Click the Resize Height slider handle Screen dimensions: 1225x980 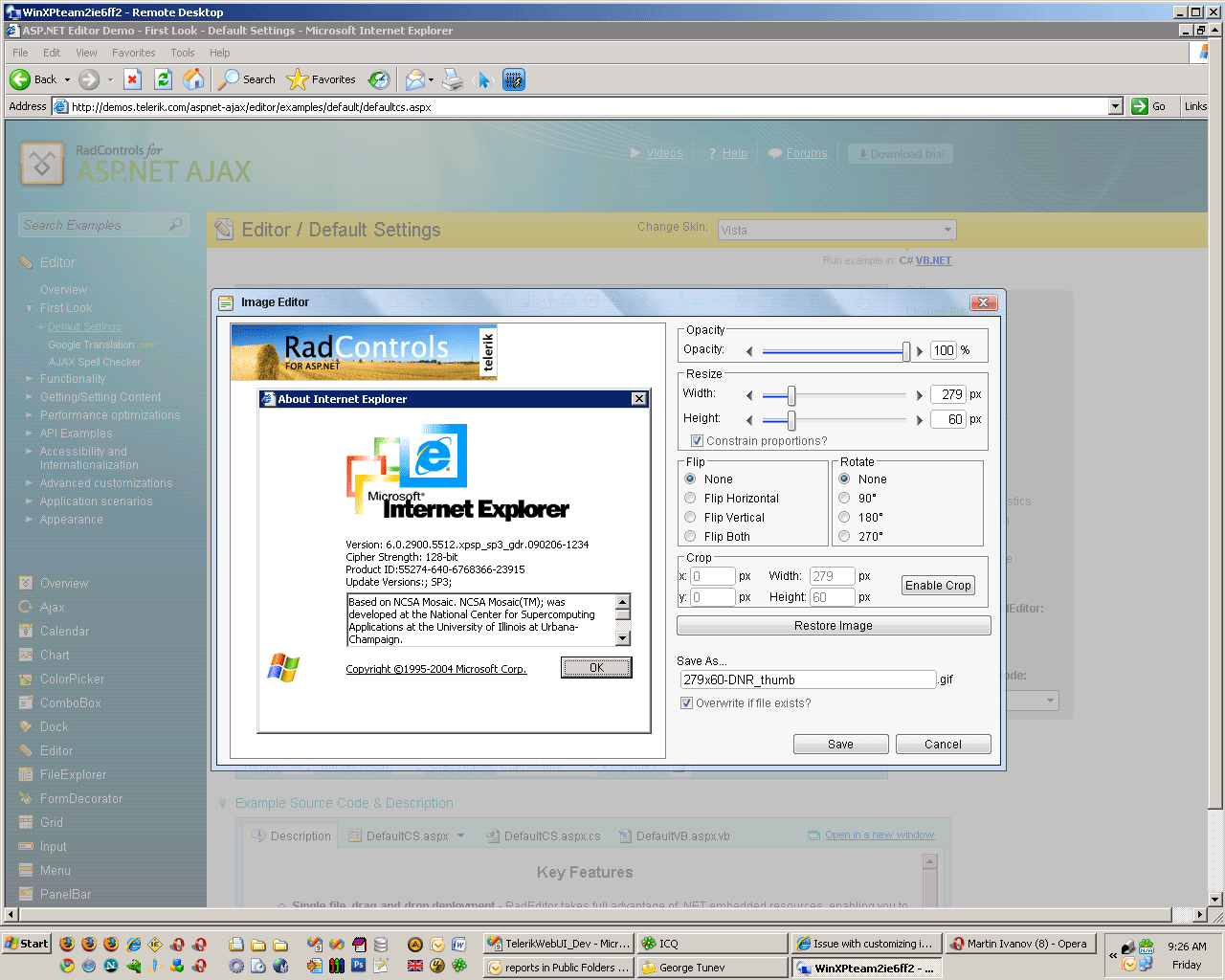click(791, 420)
